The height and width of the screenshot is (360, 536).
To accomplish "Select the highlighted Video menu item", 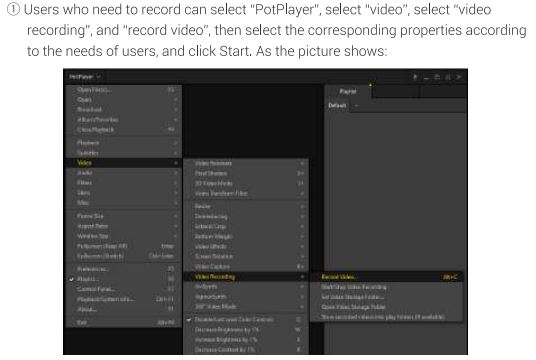I will coord(124,163).
